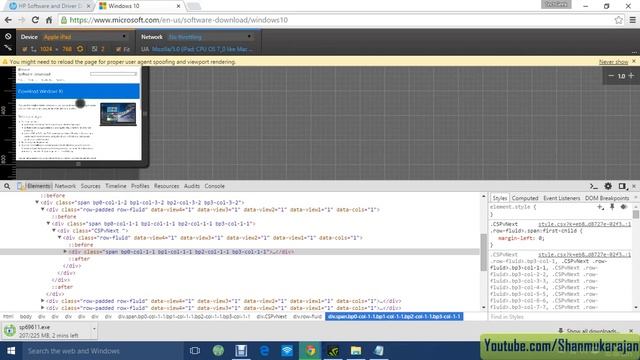Click the swap dimensions icon by 1024
The image size is (640, 360).
(33, 49)
